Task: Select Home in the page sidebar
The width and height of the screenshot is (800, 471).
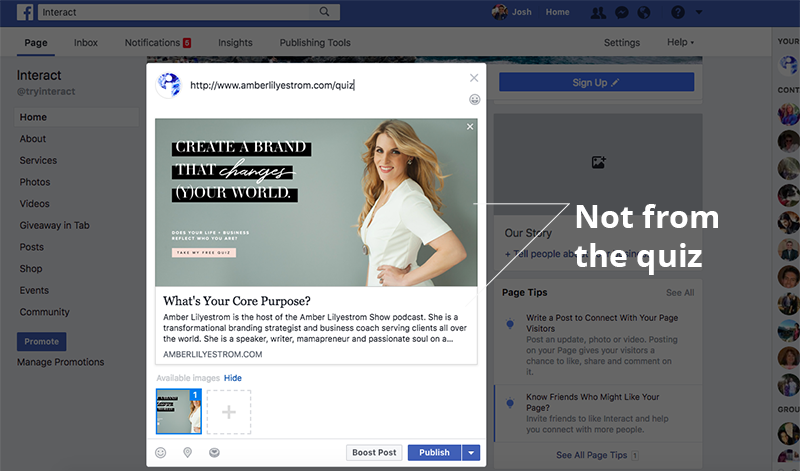Action: pyautogui.click(x=77, y=117)
